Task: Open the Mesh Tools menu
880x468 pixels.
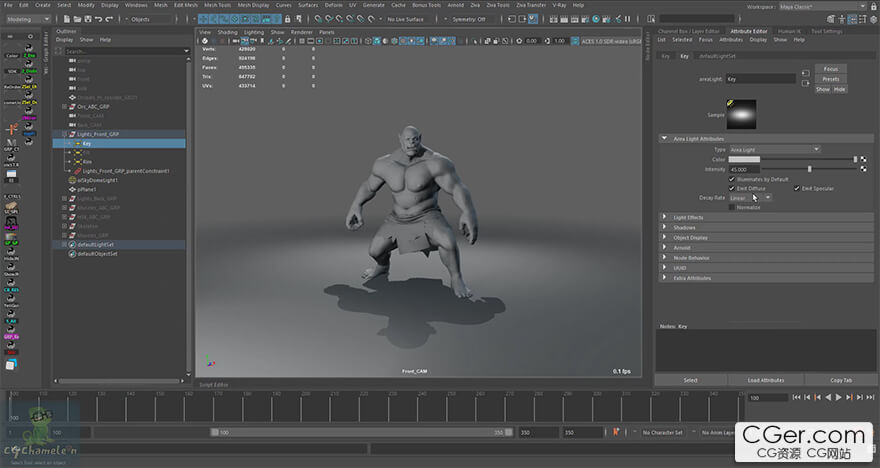Action: 217,5
